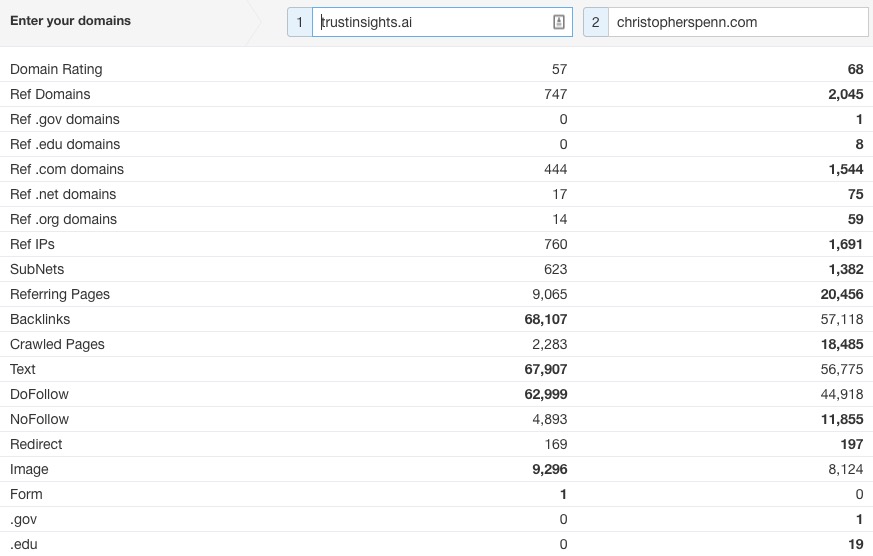Click Backlinks value 68,107
The height and width of the screenshot is (556, 873).
[x=546, y=319]
